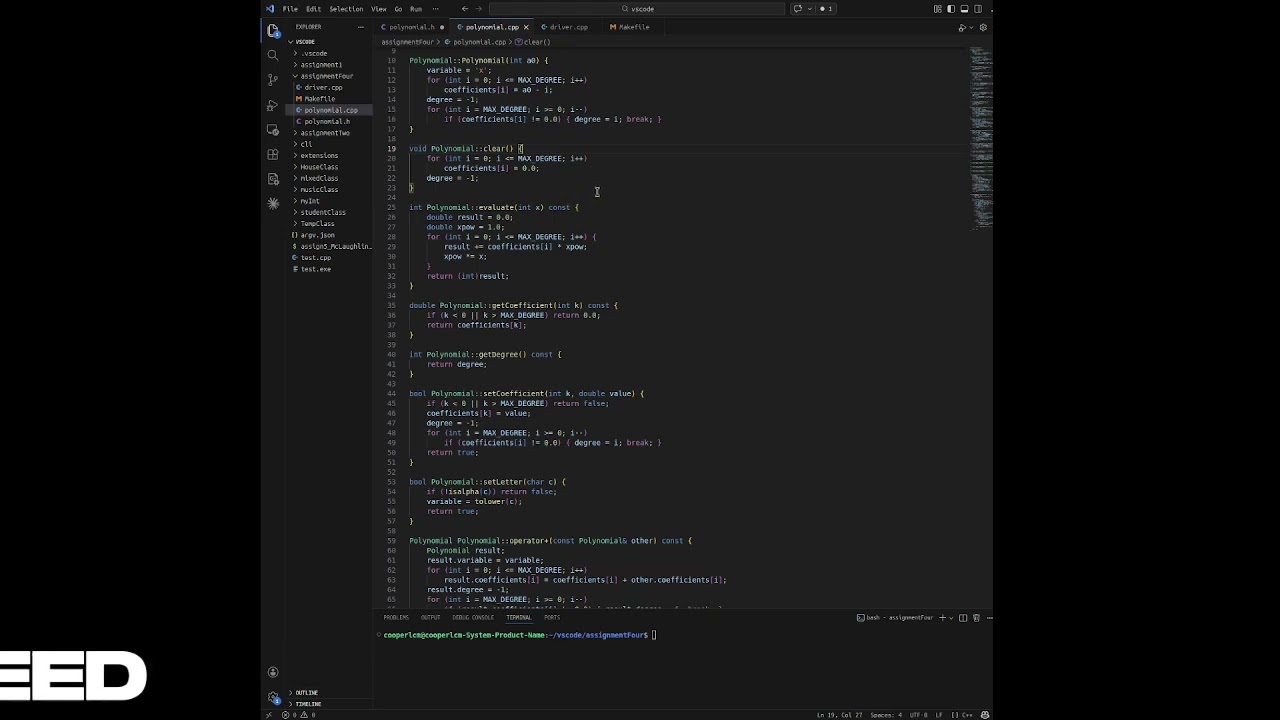Switch to the polynomial.h editor tab

(412, 27)
